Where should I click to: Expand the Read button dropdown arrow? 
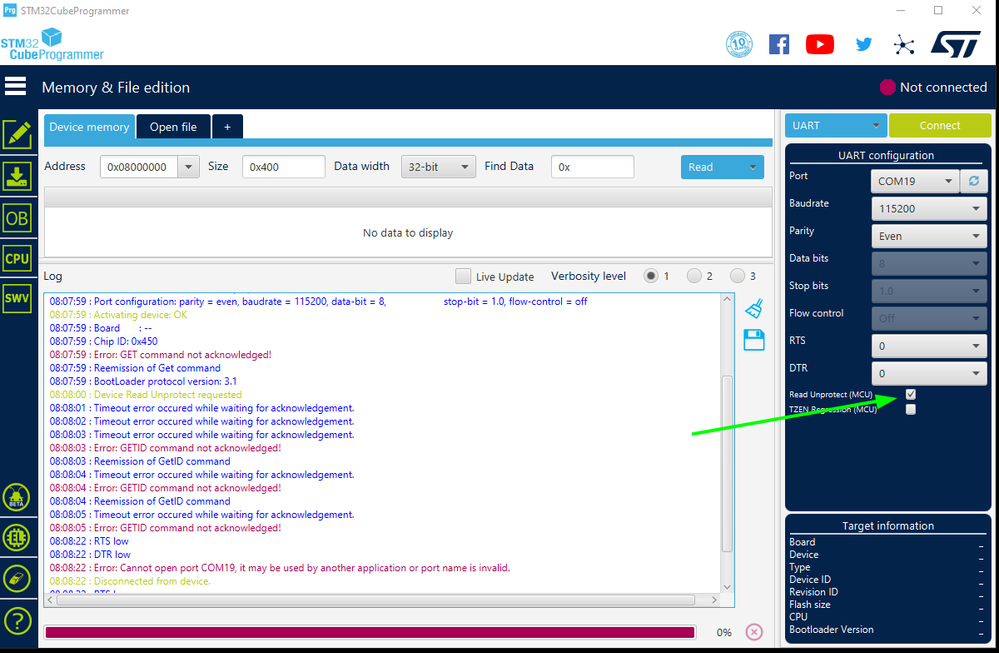(752, 167)
